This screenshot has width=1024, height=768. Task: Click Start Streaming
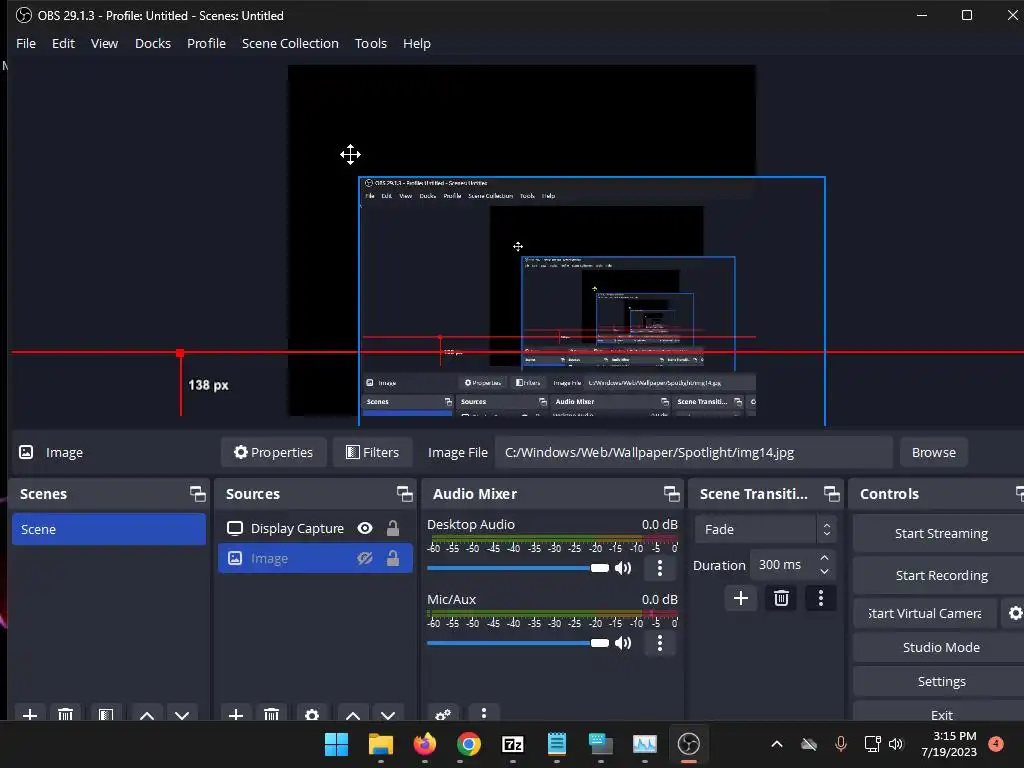[940, 534]
